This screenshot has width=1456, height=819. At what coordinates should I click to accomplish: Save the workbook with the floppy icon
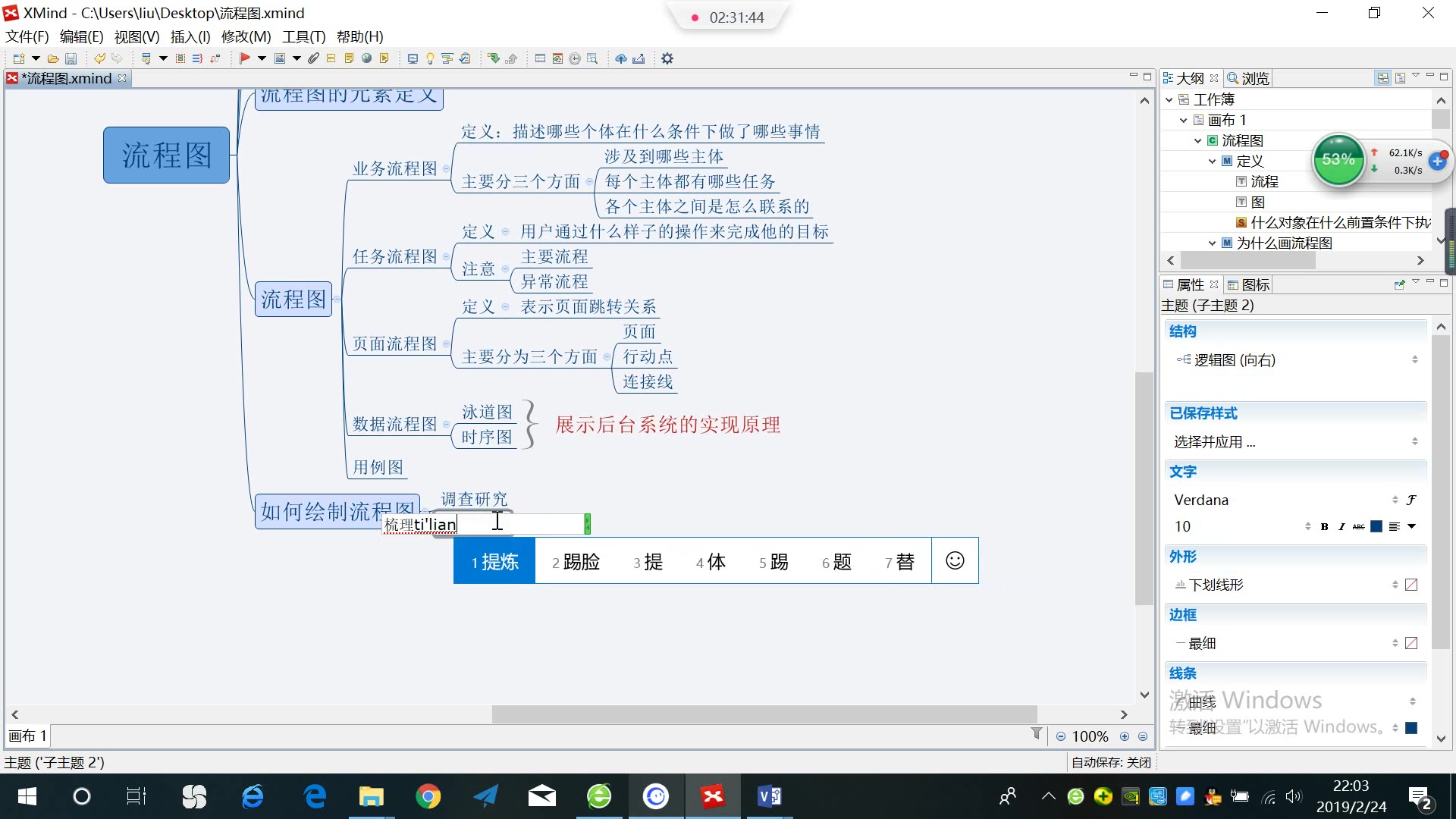(71, 58)
